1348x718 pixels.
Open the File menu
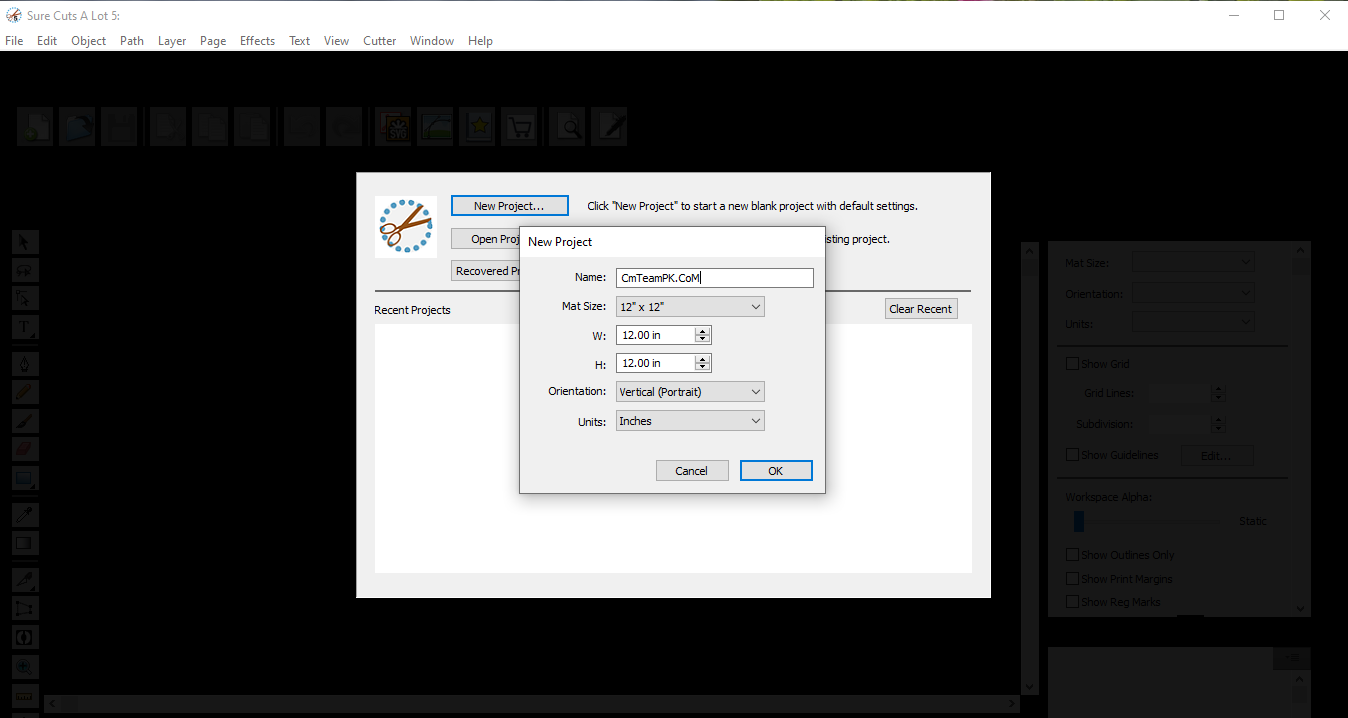(x=14, y=41)
